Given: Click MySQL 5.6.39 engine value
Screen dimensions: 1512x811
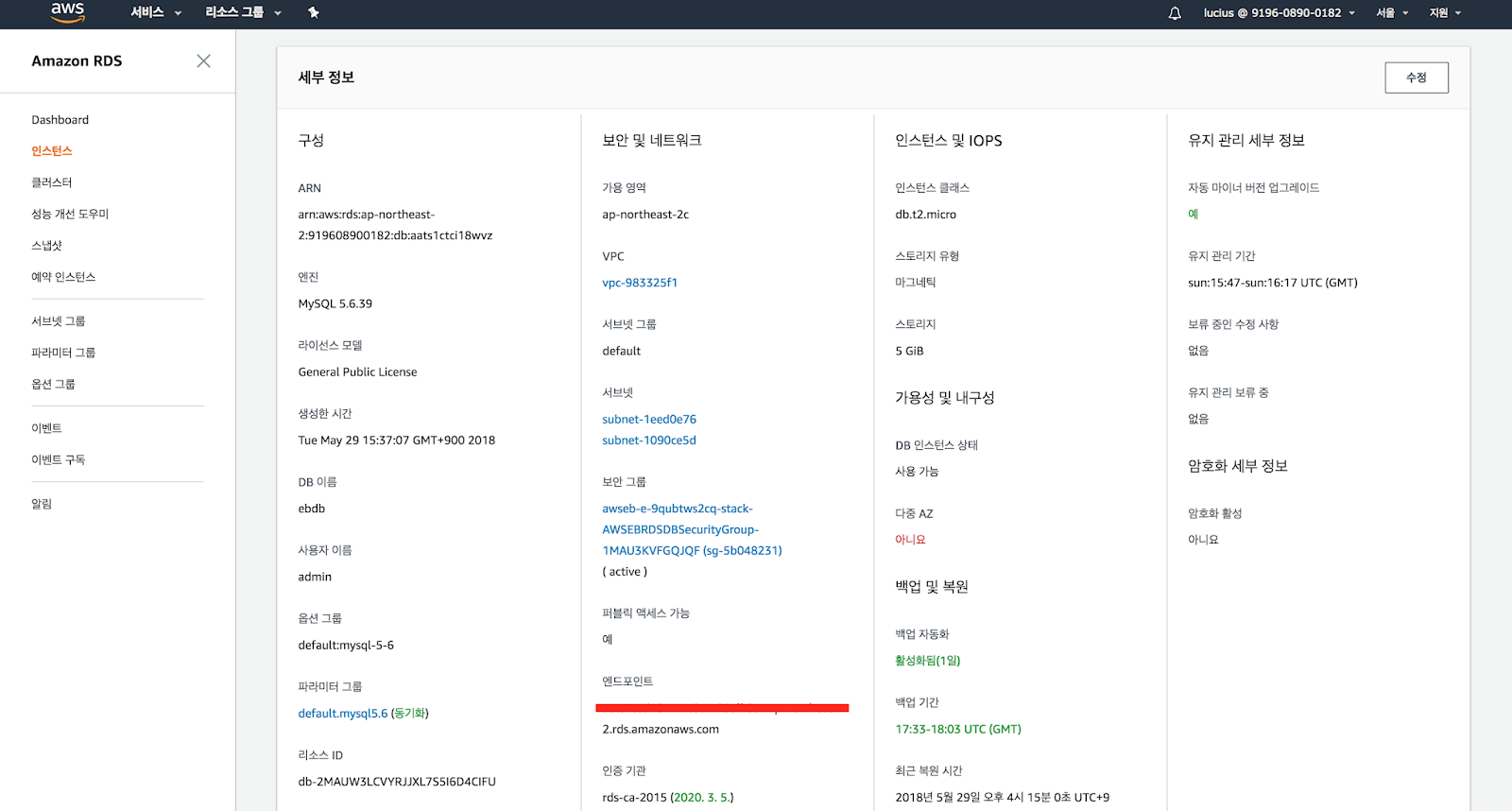Looking at the screenshot, I should coord(335,304).
